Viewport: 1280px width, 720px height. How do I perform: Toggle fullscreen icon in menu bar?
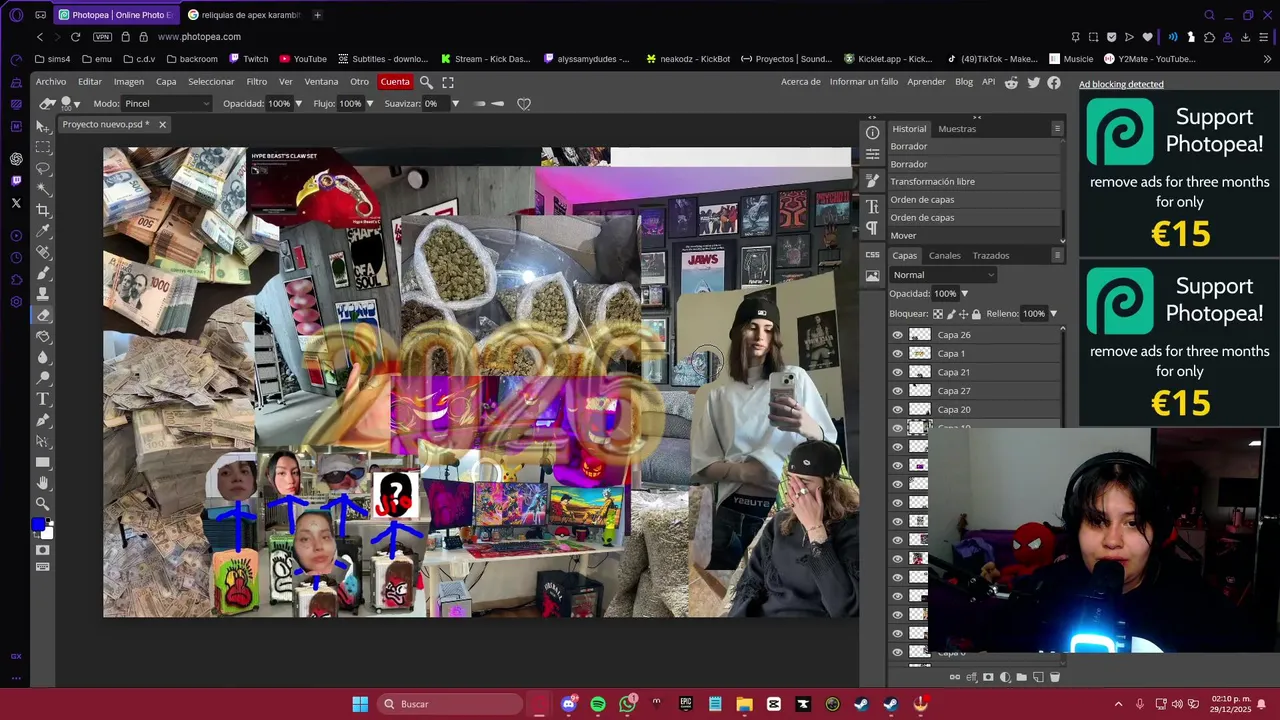click(x=448, y=82)
